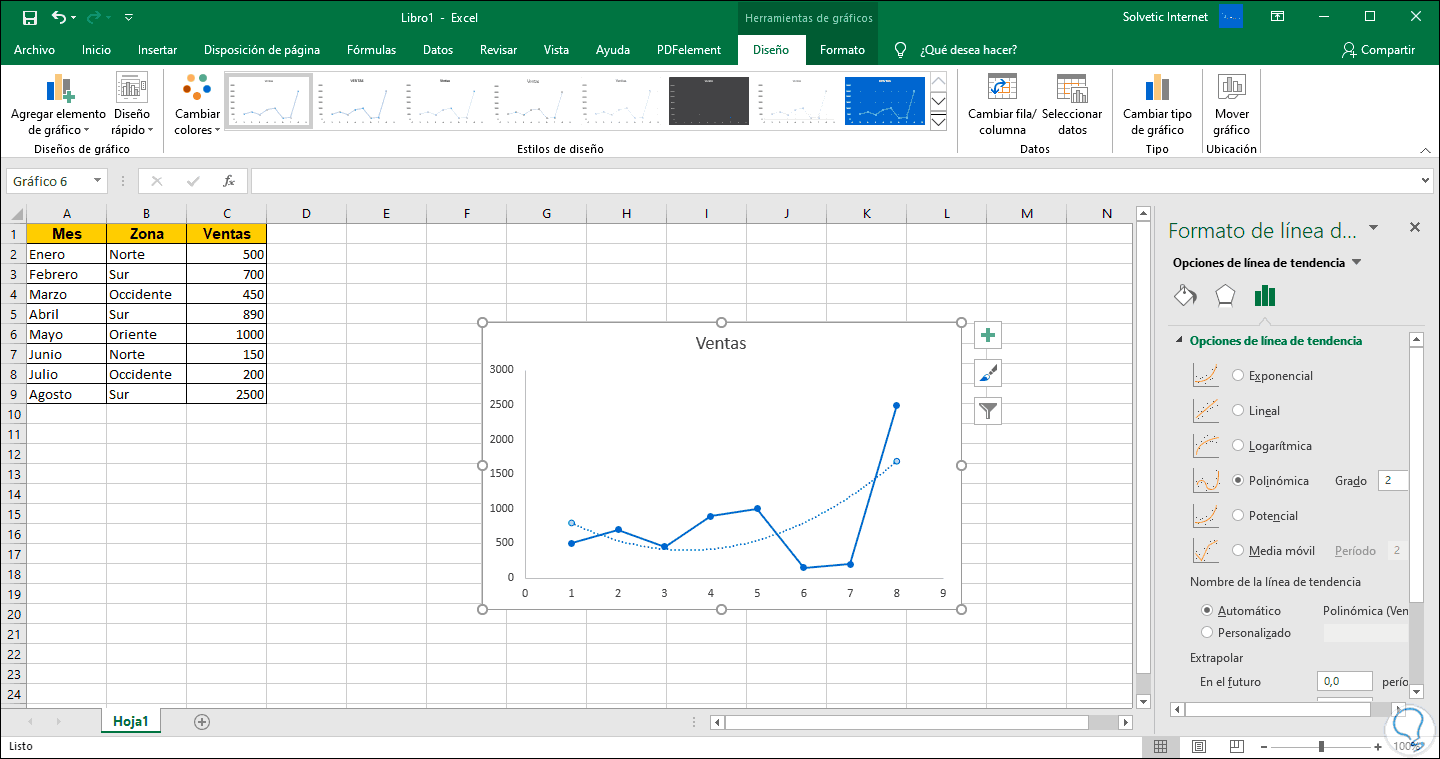Open the Agregar elemento de gráfico dropdown

[x=59, y=104]
